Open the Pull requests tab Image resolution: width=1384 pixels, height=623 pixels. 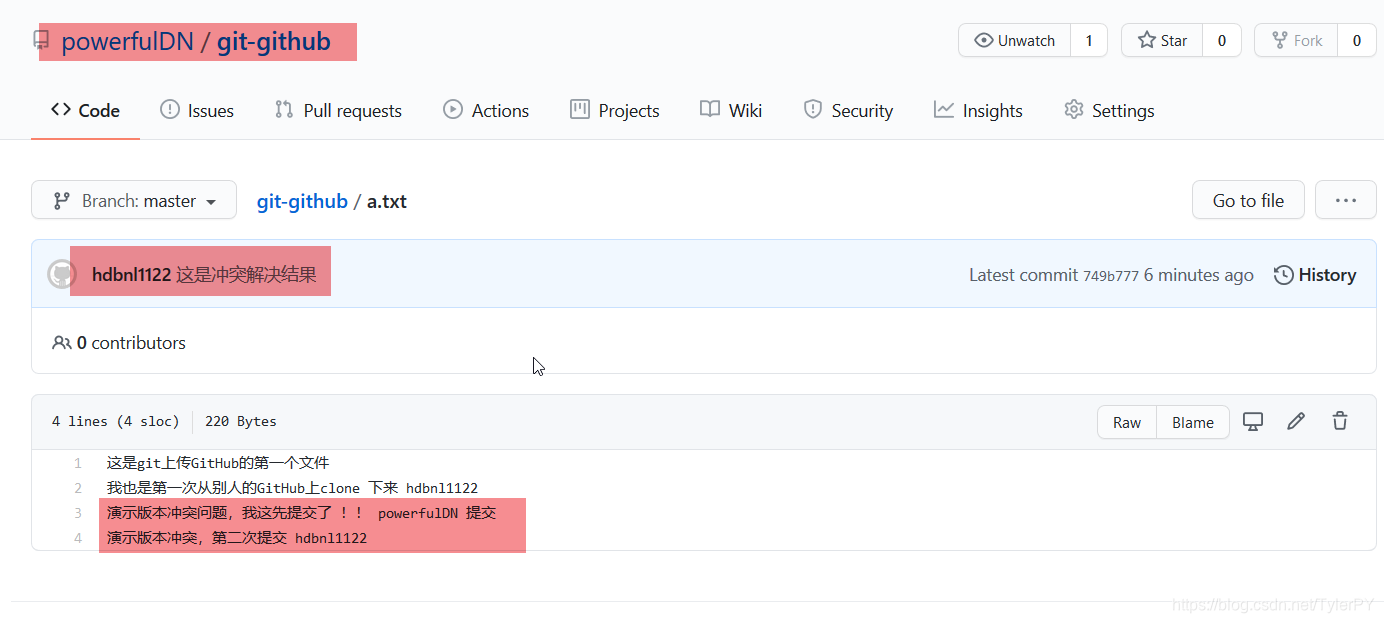tap(338, 110)
